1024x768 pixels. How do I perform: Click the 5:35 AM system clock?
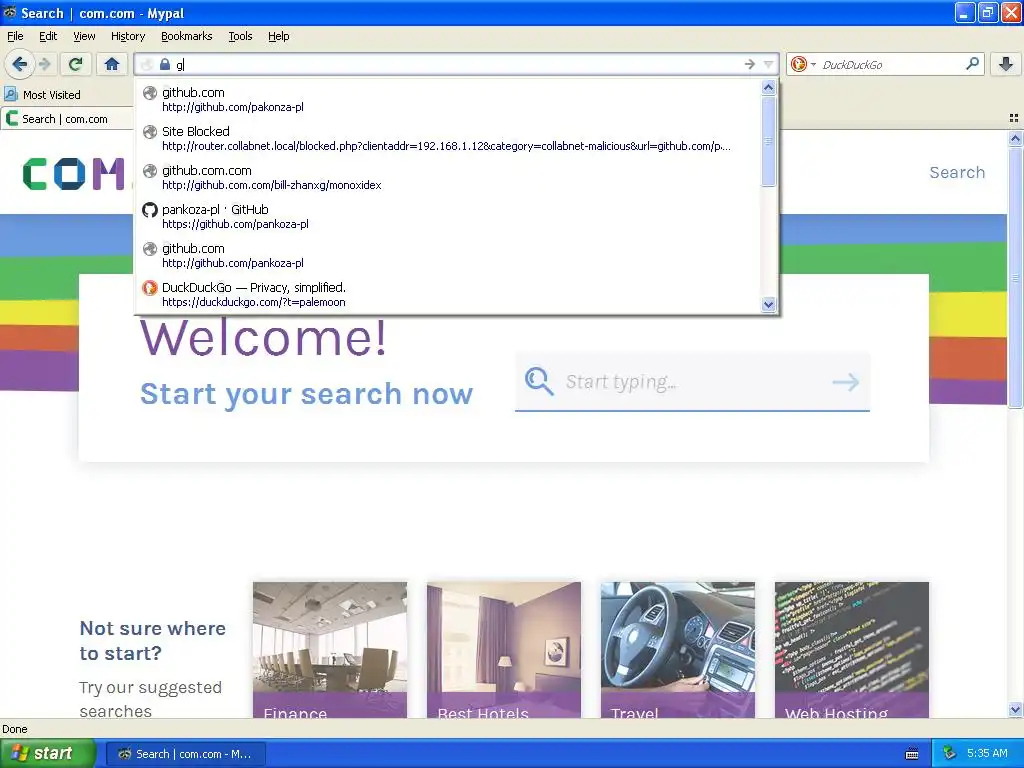click(987, 753)
